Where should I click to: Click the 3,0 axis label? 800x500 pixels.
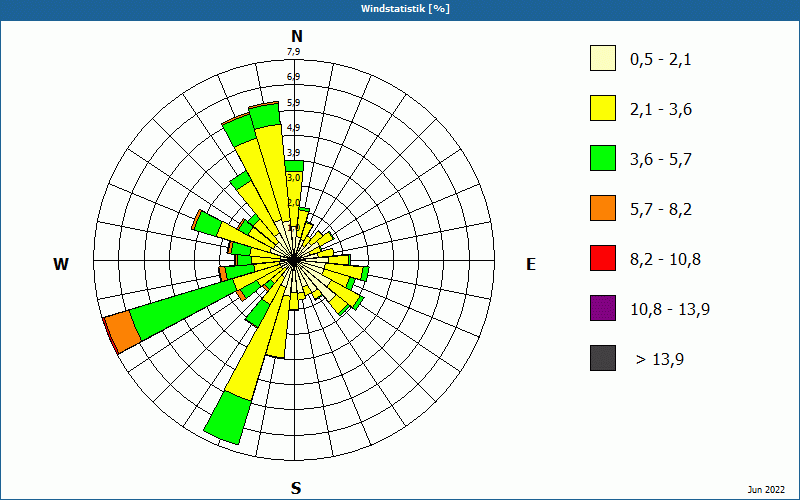tap(293, 178)
